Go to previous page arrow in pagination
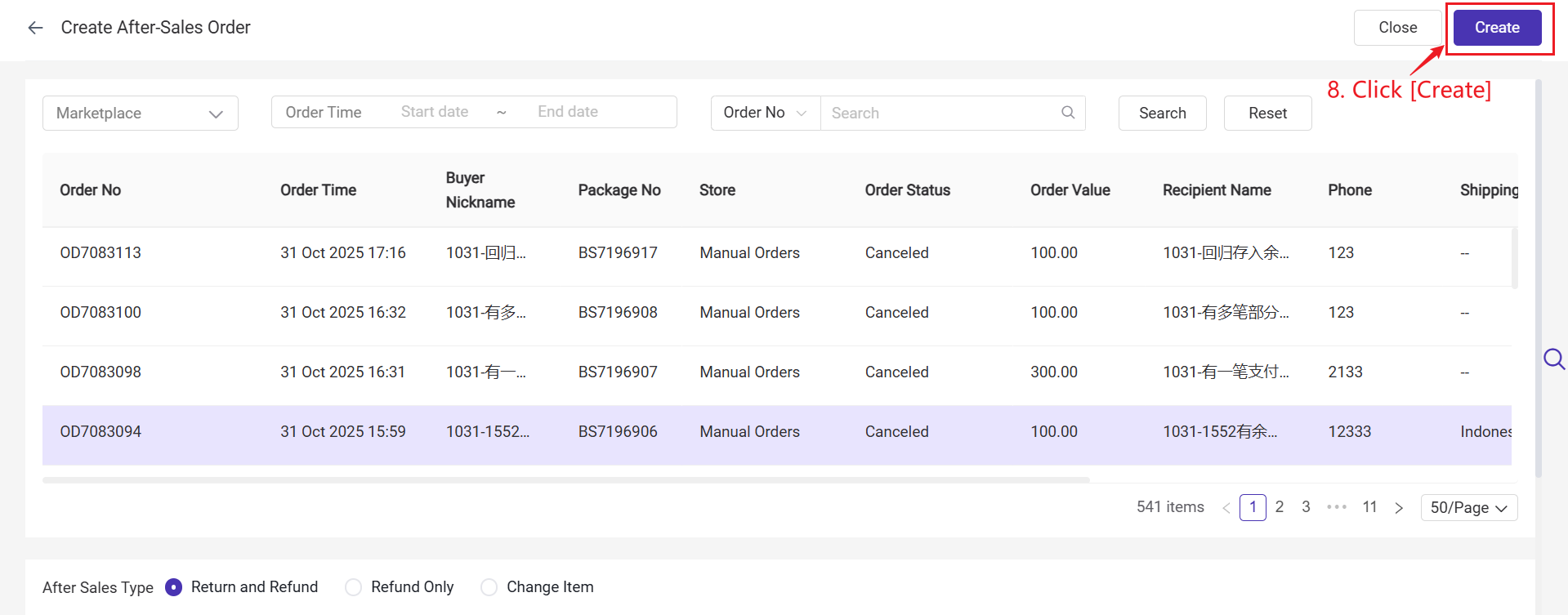The image size is (1568, 615). click(x=1226, y=508)
